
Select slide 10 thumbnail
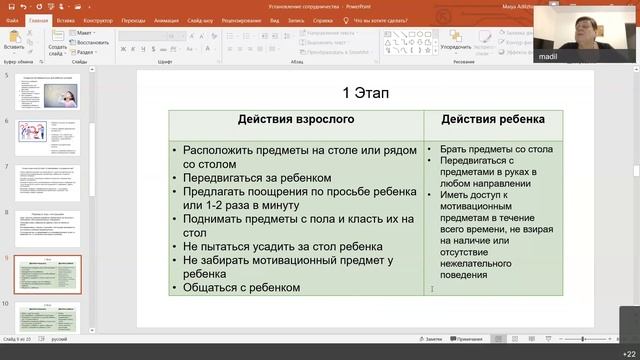pos(48,318)
